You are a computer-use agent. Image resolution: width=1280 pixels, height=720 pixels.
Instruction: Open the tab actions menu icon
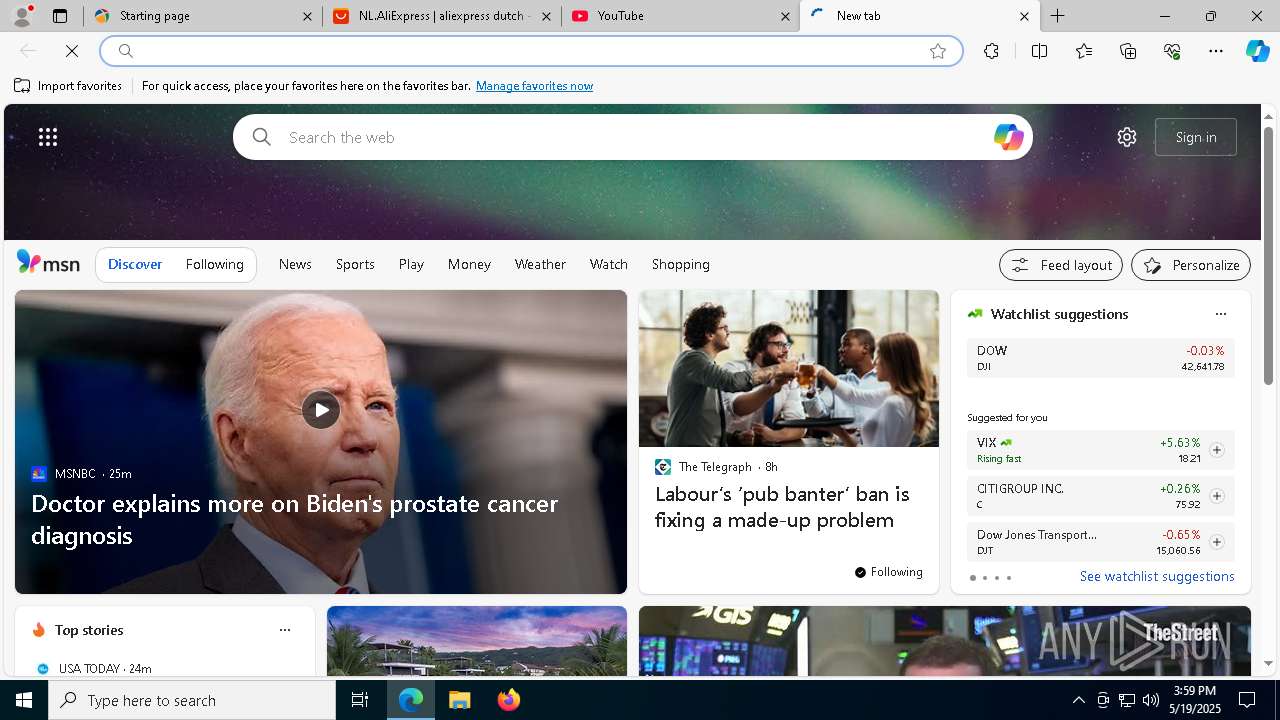pyautogui.click(x=60, y=16)
